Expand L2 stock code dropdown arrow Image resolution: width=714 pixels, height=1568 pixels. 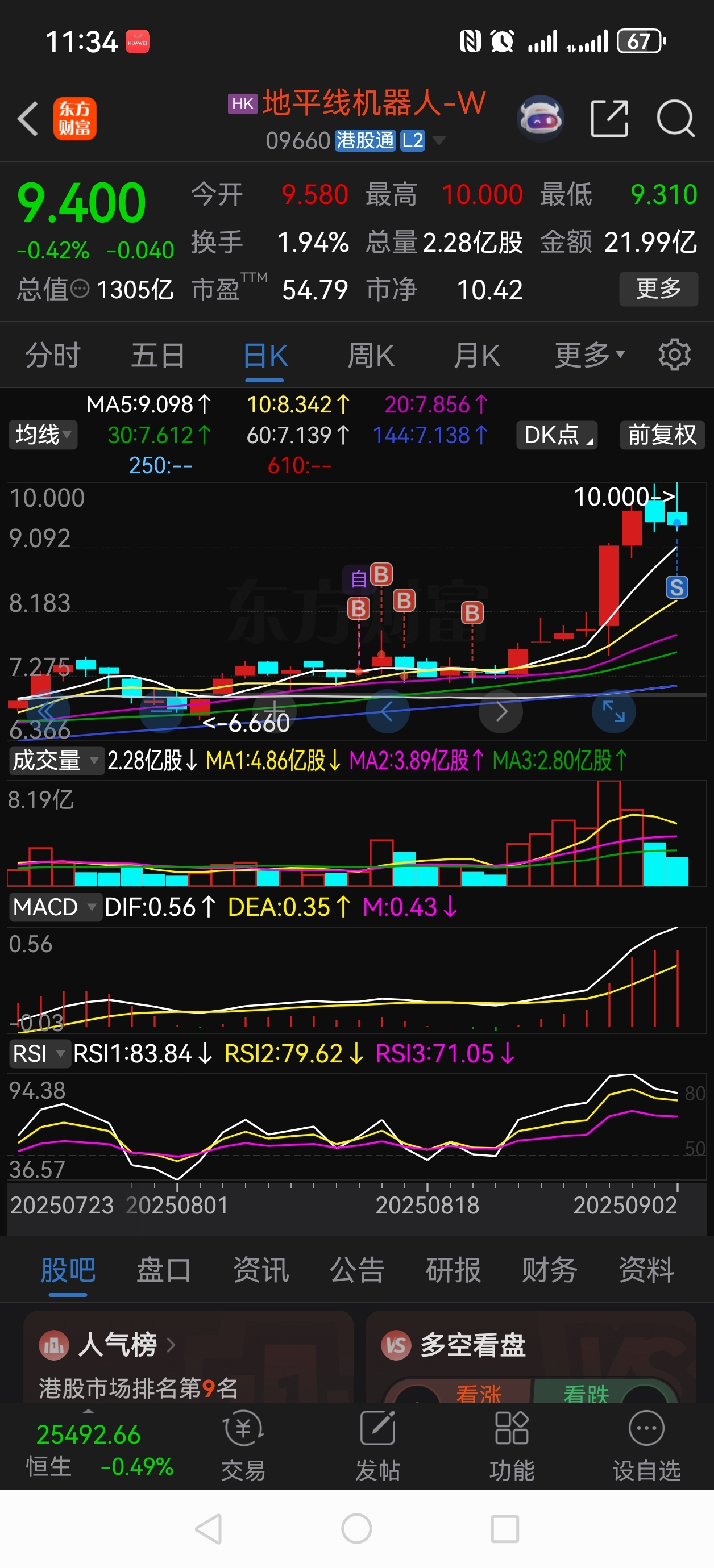point(439,141)
